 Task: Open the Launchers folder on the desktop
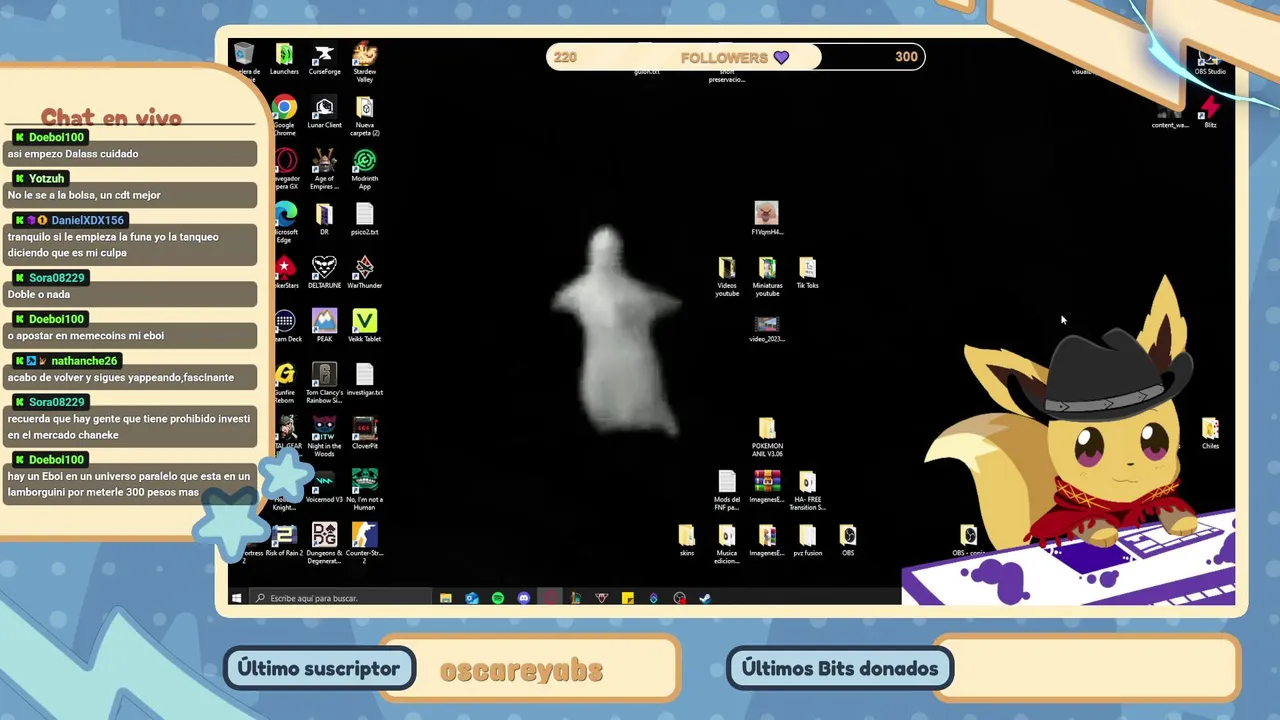pyautogui.click(x=284, y=60)
